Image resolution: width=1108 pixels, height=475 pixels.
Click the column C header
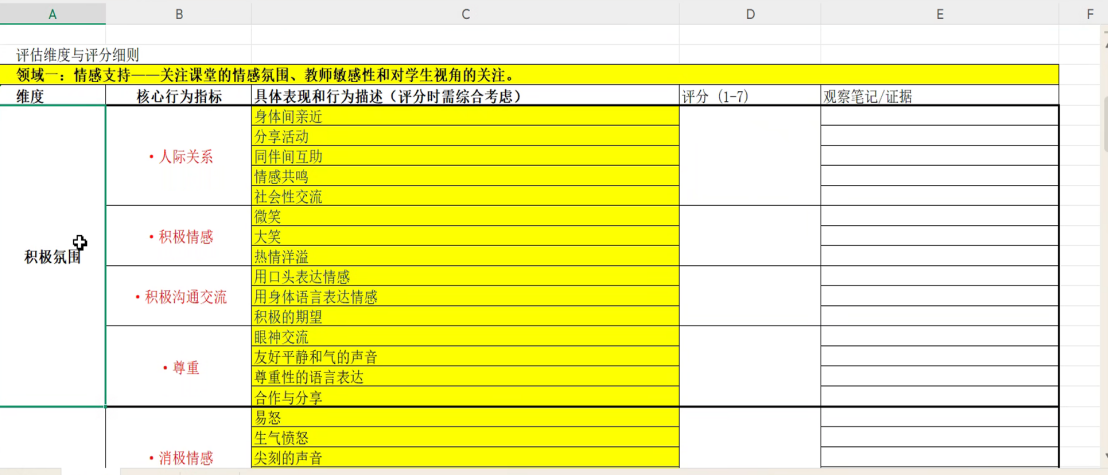click(465, 13)
